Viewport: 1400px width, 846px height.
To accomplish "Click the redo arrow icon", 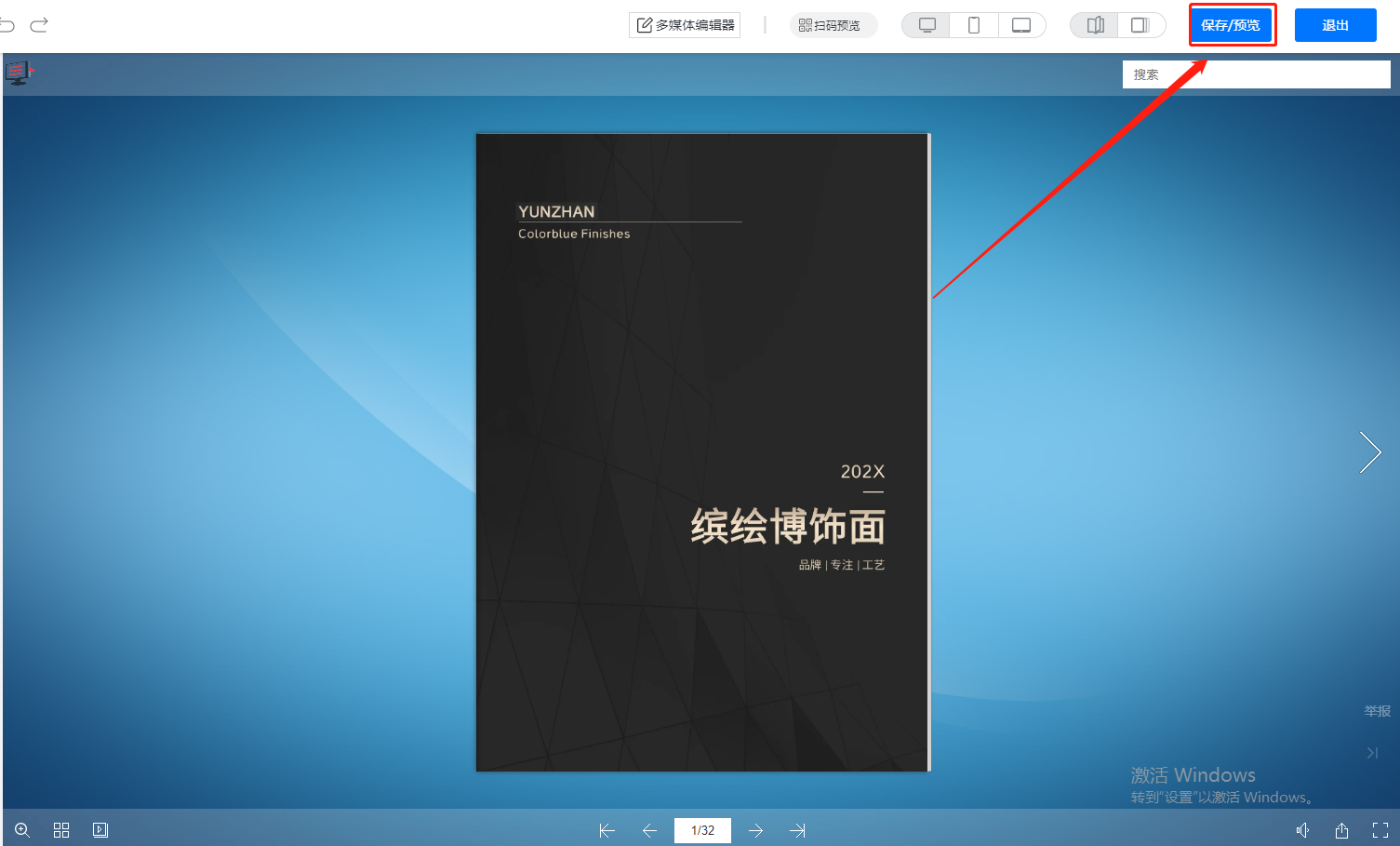I will point(39,25).
